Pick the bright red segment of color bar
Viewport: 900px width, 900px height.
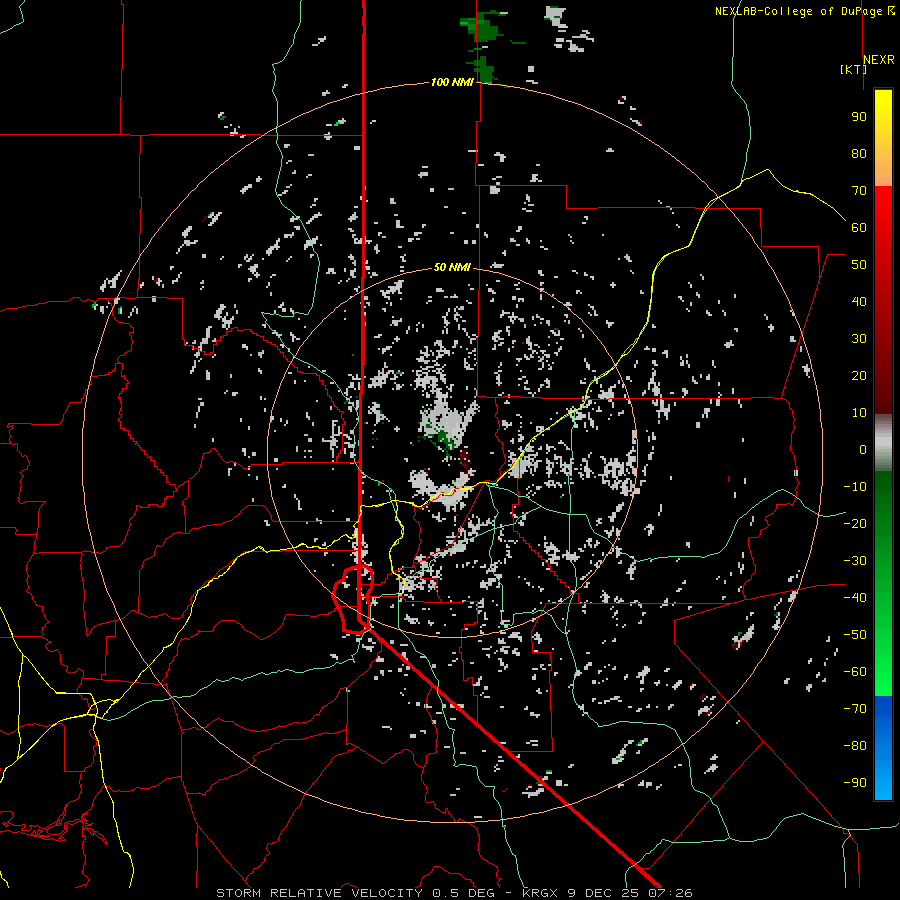[883, 212]
